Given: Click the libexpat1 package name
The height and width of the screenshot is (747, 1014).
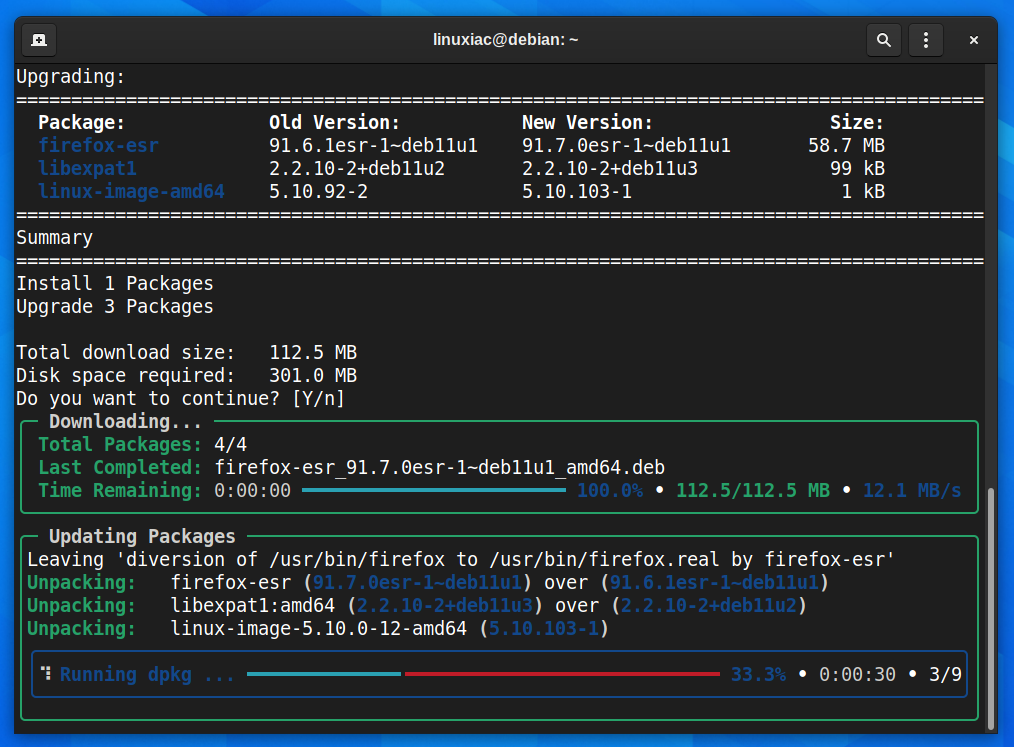Looking at the screenshot, I should (87, 169).
